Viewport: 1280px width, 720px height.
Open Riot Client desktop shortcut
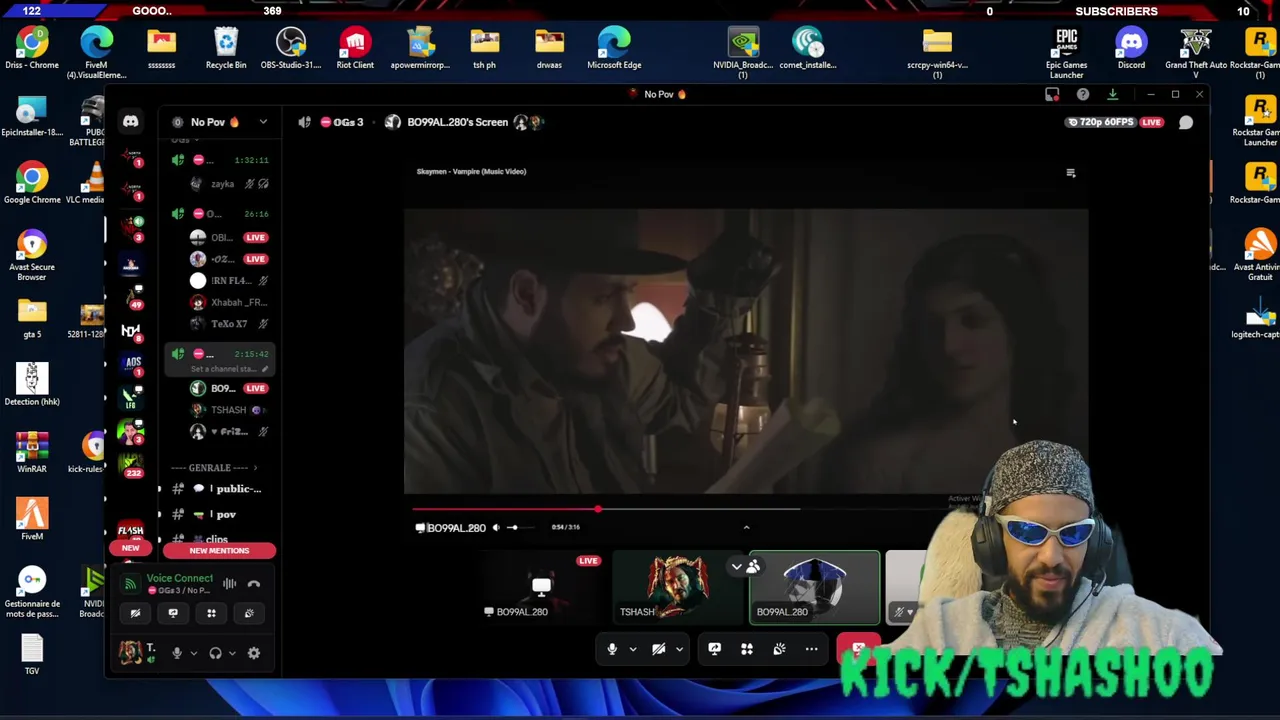coord(355,49)
